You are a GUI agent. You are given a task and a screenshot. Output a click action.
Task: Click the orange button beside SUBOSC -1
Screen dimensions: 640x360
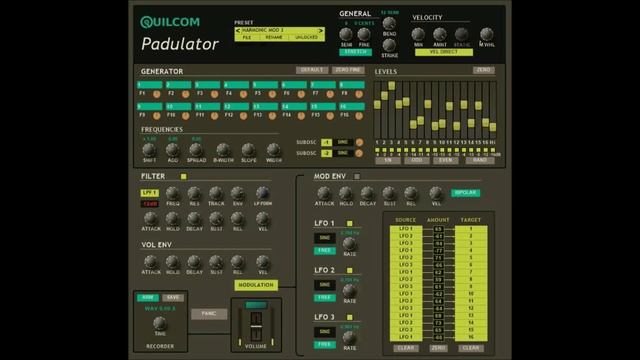tap(359, 142)
